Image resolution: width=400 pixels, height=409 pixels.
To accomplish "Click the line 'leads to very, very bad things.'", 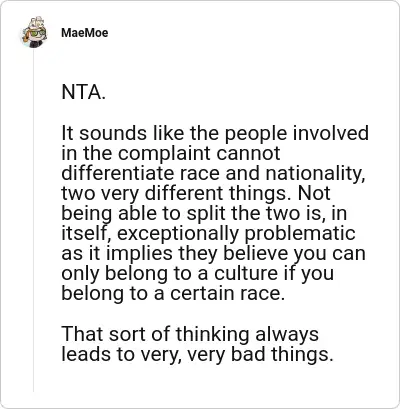I will (197, 354).
